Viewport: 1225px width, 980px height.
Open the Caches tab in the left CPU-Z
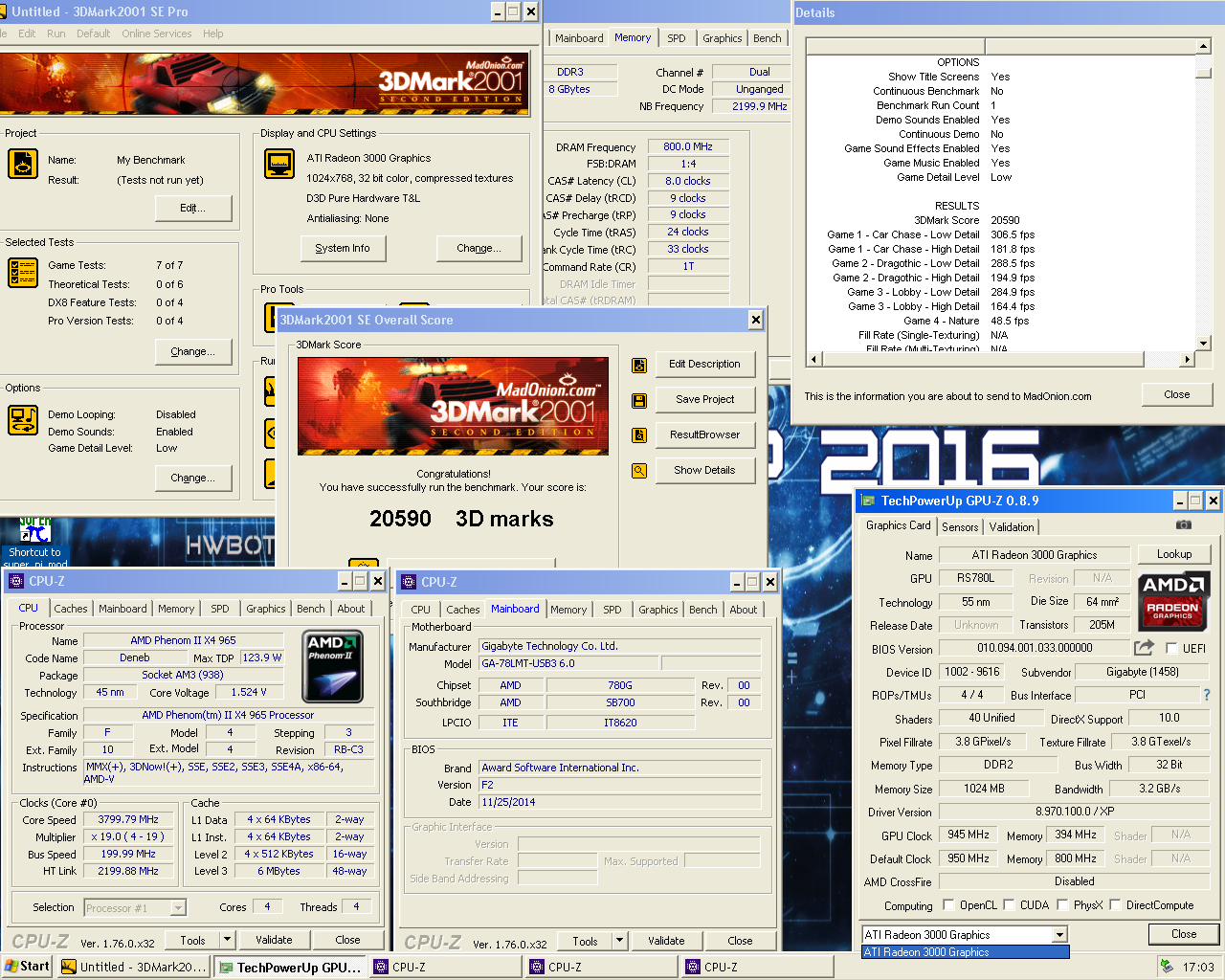click(71, 609)
